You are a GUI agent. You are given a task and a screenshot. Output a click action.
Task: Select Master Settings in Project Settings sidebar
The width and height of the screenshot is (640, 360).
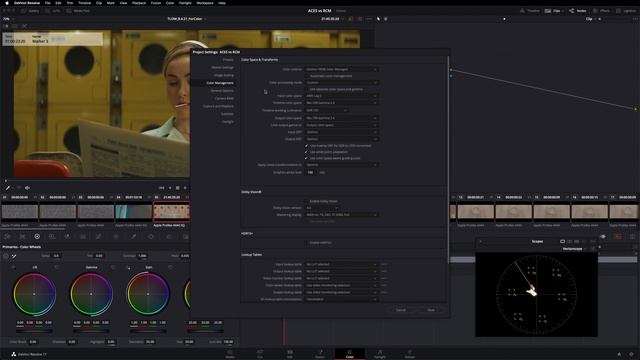pos(222,67)
